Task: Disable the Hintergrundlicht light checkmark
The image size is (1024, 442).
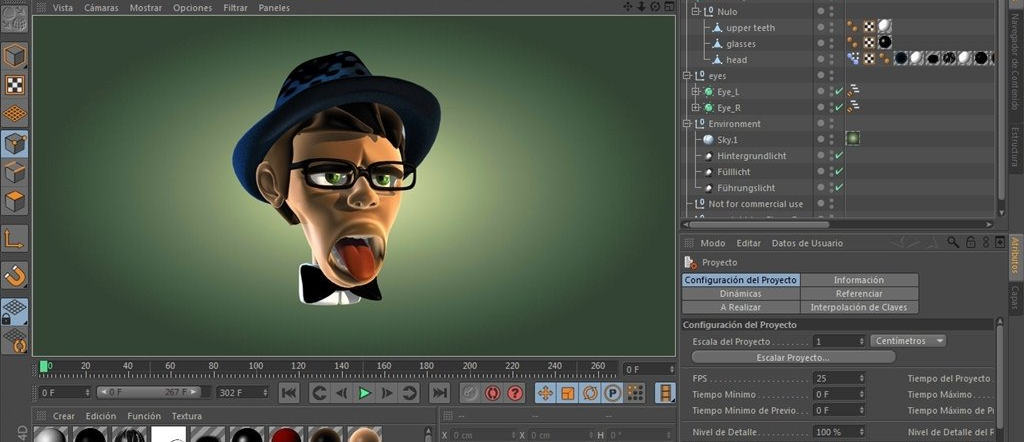Action: coord(839,155)
